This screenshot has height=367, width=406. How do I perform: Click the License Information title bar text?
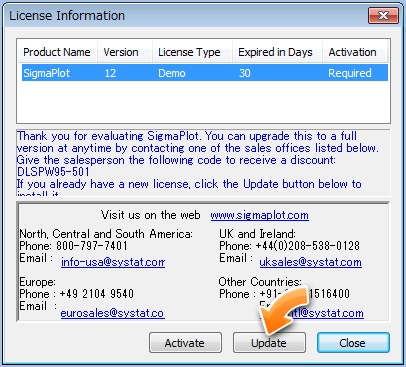coord(67,16)
